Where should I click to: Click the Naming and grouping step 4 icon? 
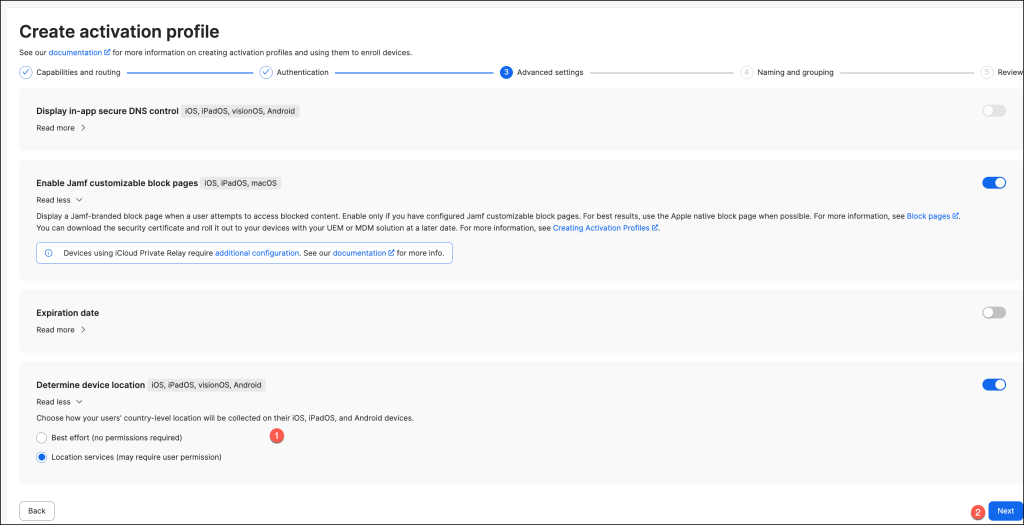746,72
